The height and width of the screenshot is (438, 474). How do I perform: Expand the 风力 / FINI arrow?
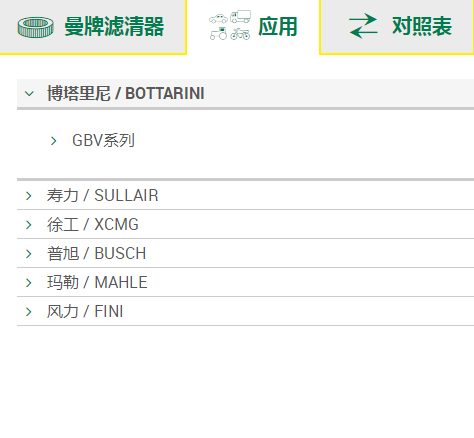click(x=29, y=312)
